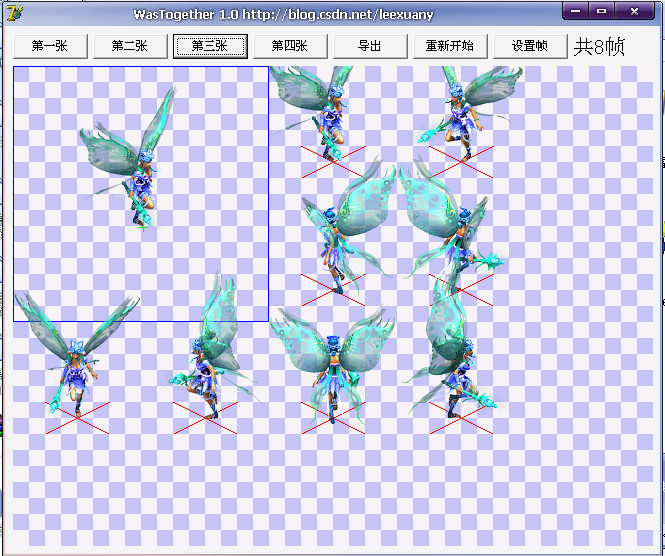Restart using the 重新开始 button
Screen dimensions: 665x556
coord(450,46)
